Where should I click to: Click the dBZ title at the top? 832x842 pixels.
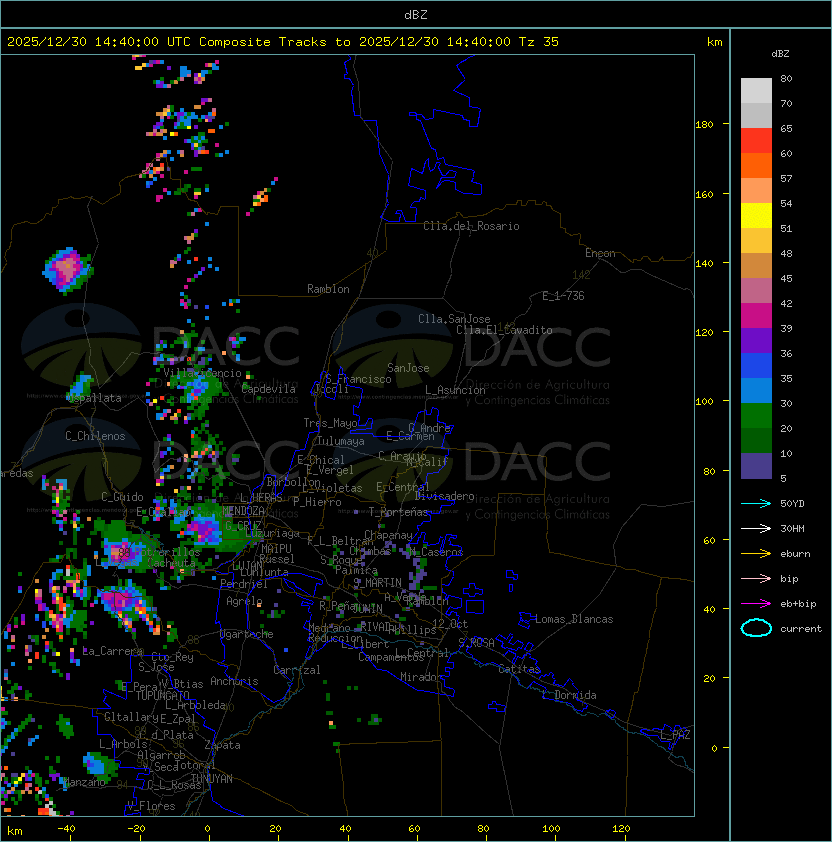[416, 14]
